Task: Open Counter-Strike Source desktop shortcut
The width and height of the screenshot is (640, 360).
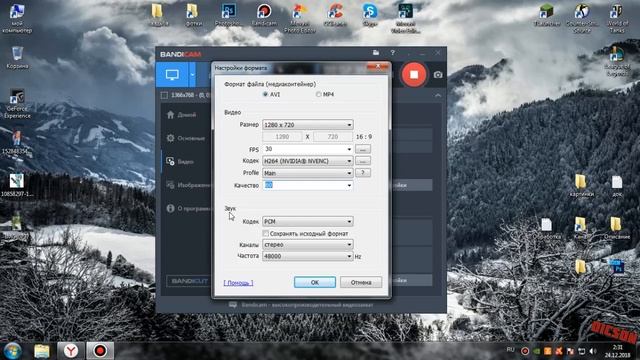Action: 582,18
